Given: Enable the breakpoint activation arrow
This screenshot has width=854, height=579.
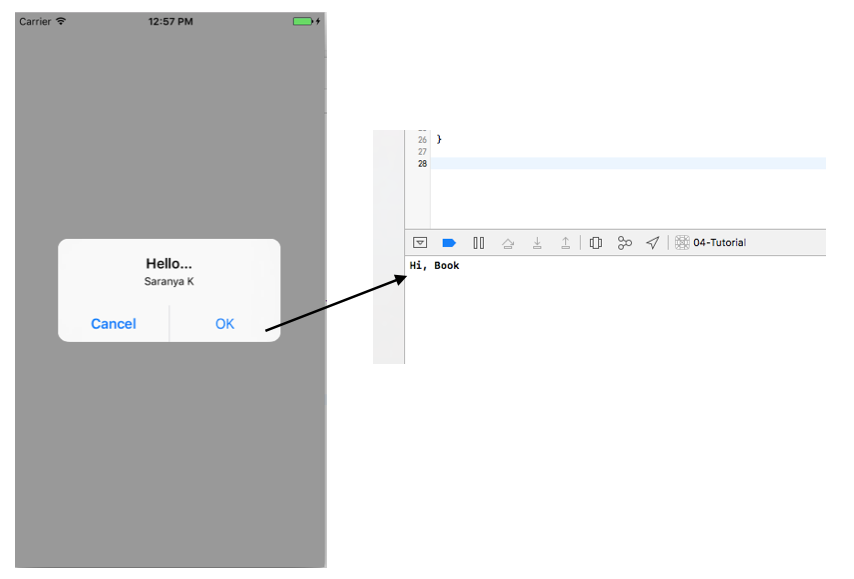Looking at the screenshot, I should pos(450,242).
